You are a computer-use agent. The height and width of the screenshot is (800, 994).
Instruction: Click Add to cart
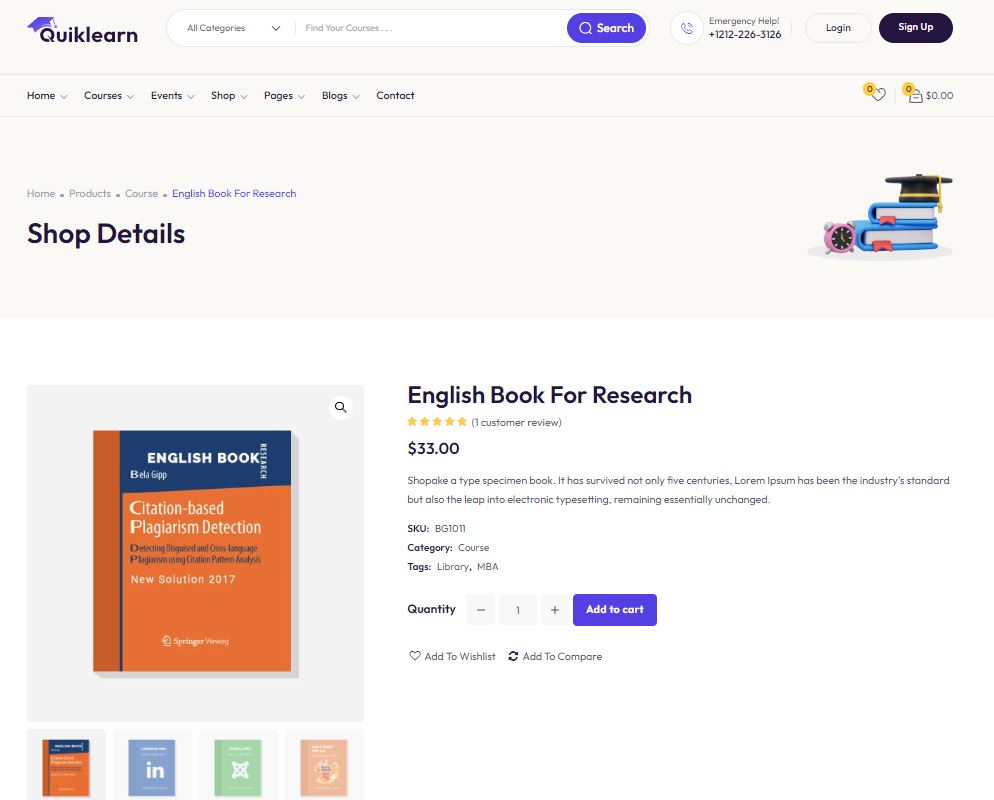[615, 610]
